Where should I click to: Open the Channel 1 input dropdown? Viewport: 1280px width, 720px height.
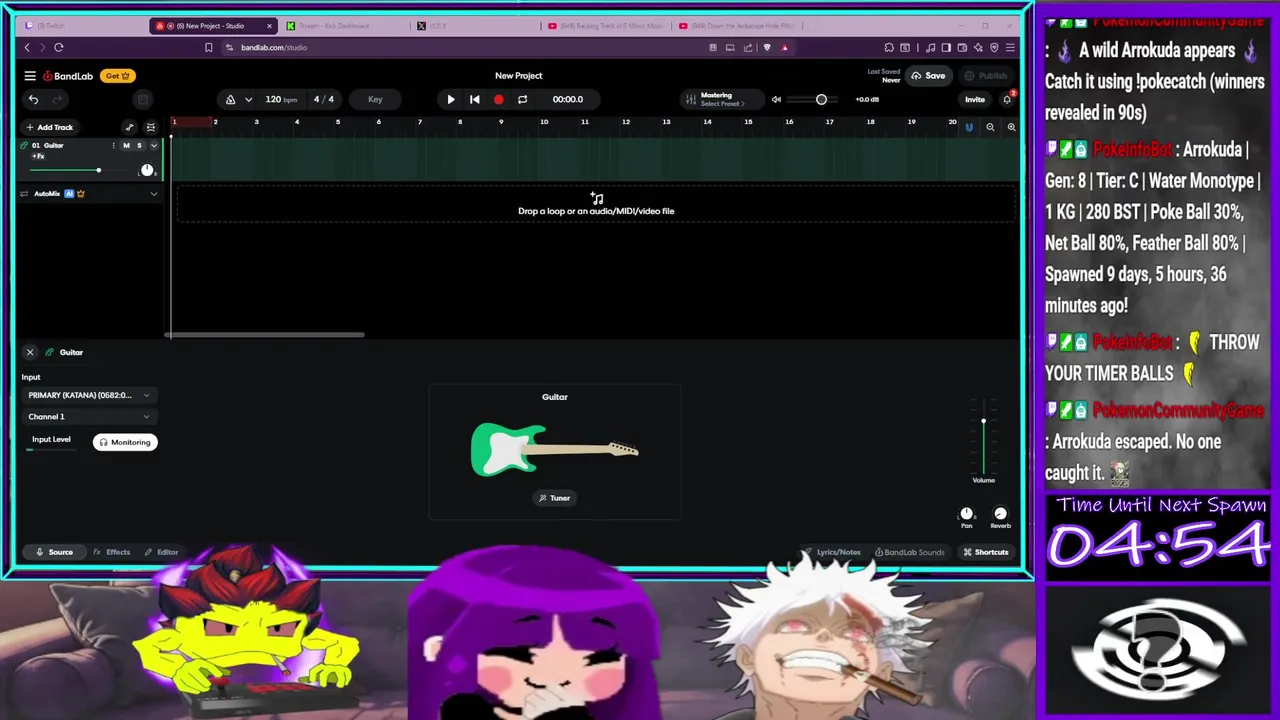click(88, 417)
